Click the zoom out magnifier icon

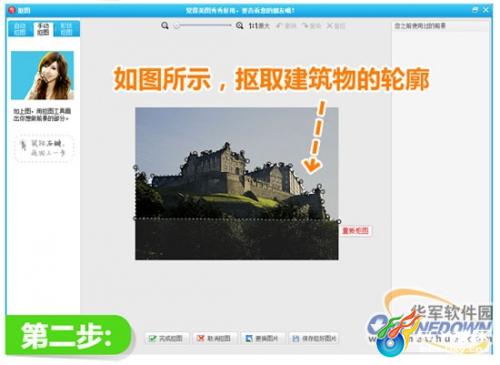tap(165, 26)
